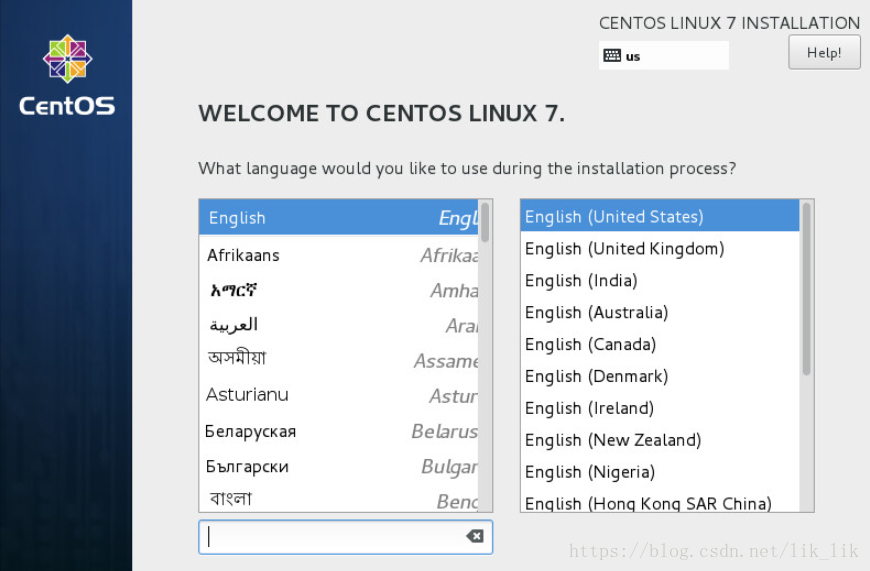This screenshot has width=870, height=571.
Task: Choose English (Australia) locale
Action: [x=660, y=312]
